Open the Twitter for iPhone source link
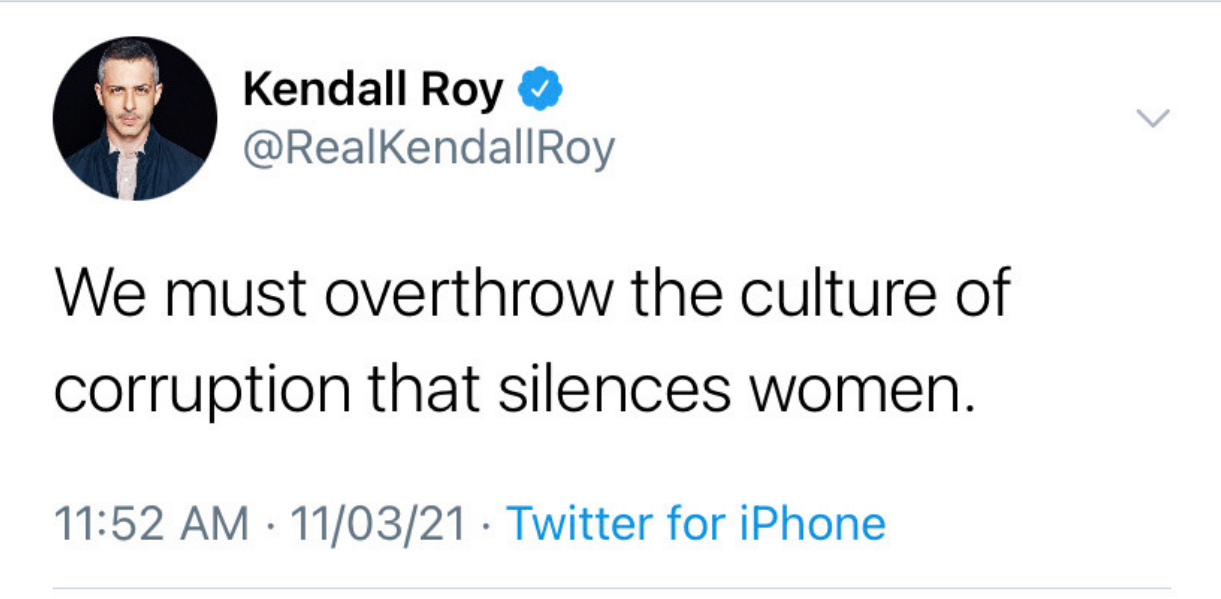1221x599 pixels. point(696,524)
